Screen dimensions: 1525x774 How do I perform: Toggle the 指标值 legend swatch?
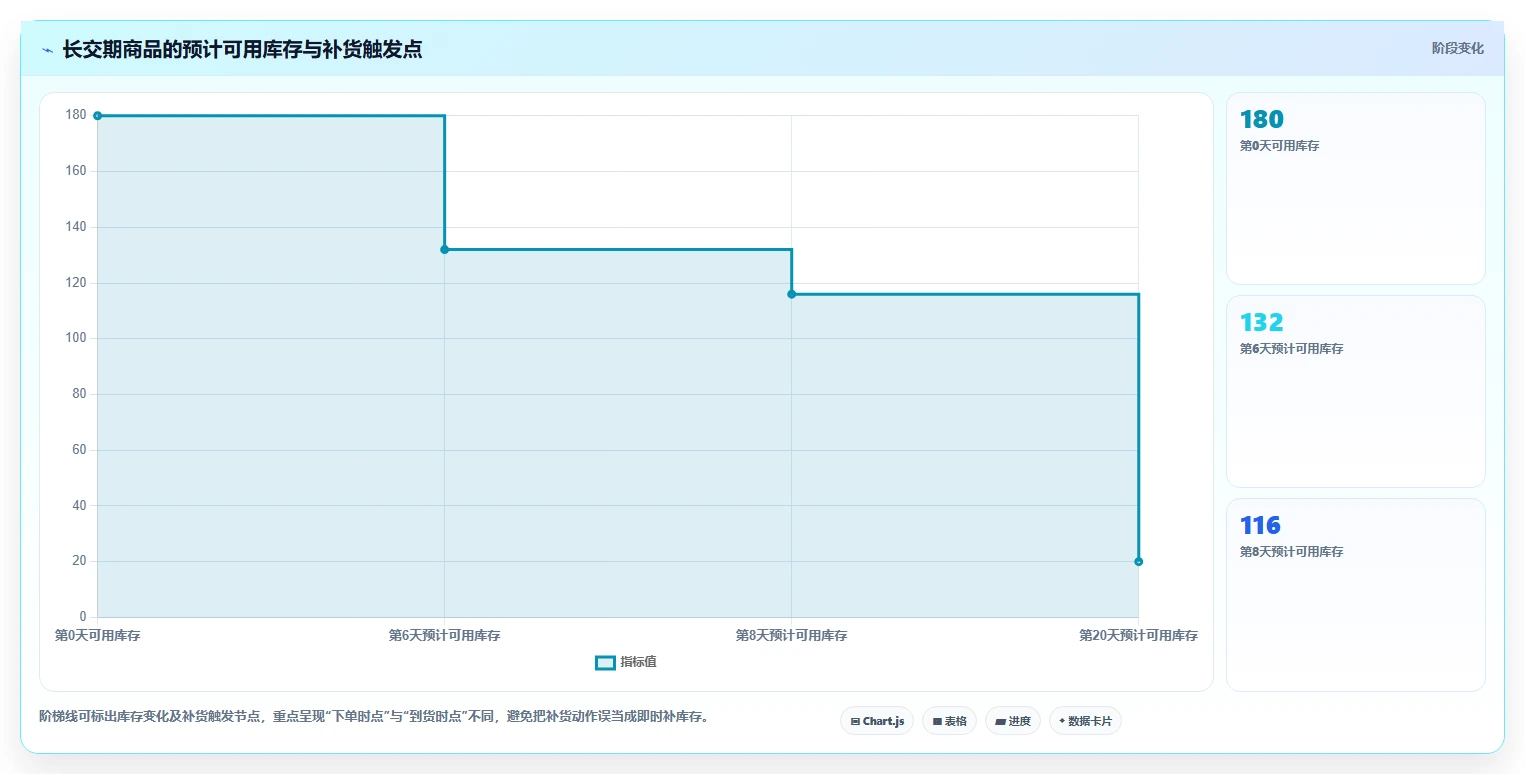click(x=605, y=662)
